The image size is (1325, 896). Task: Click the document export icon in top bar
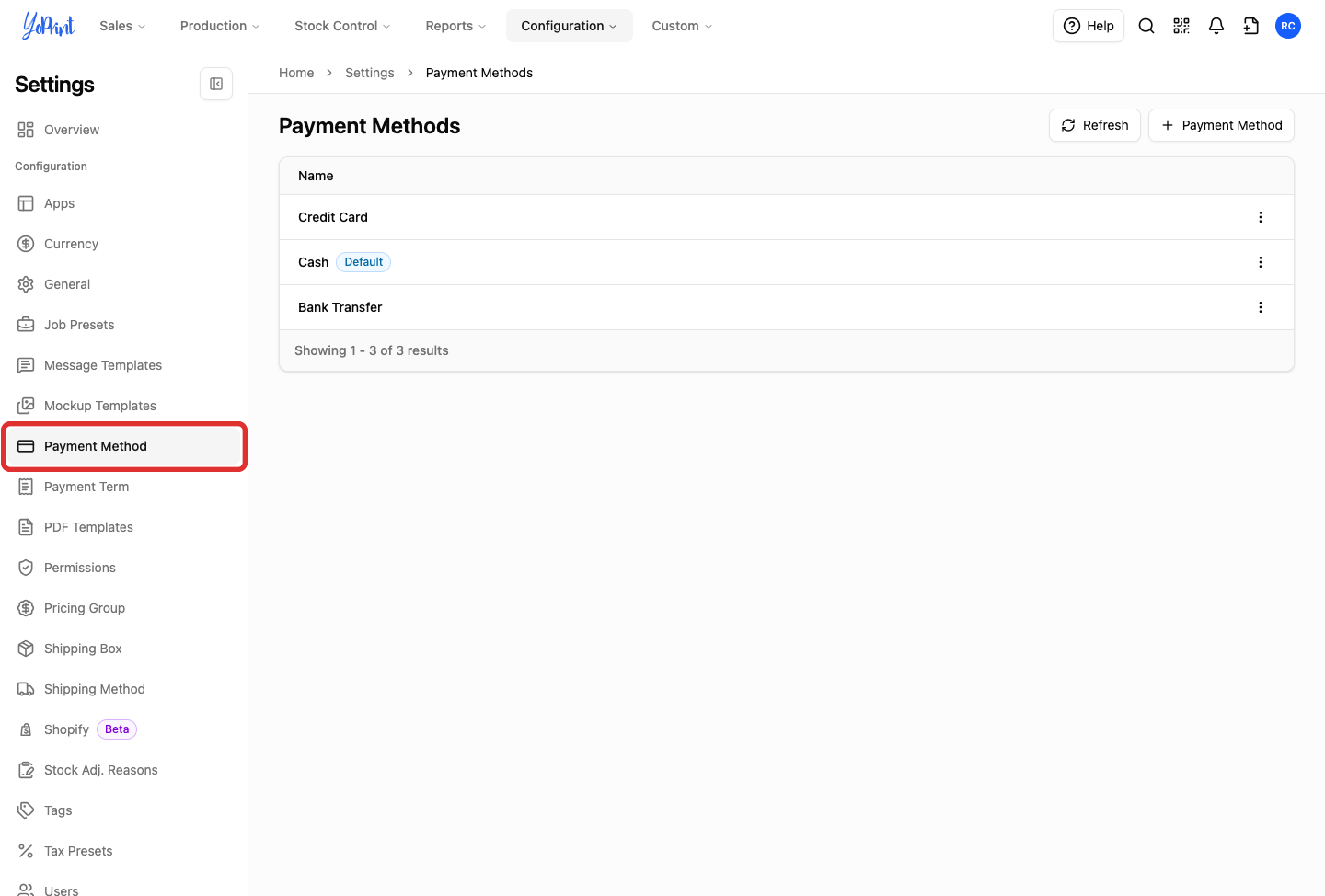click(1251, 26)
